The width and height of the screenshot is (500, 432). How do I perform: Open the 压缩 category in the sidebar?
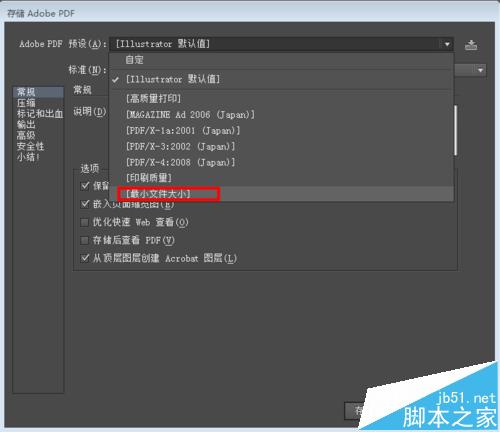coord(38,103)
